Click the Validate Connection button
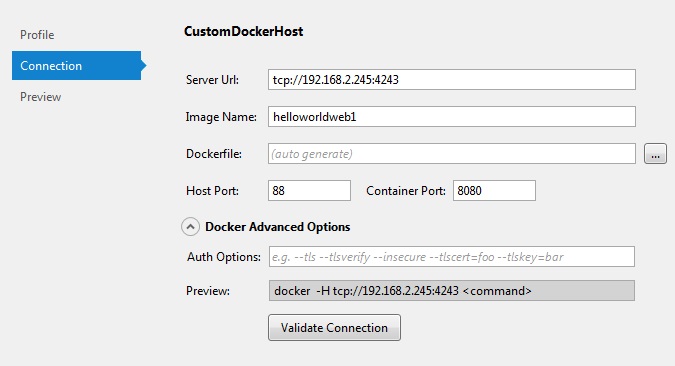 334,328
